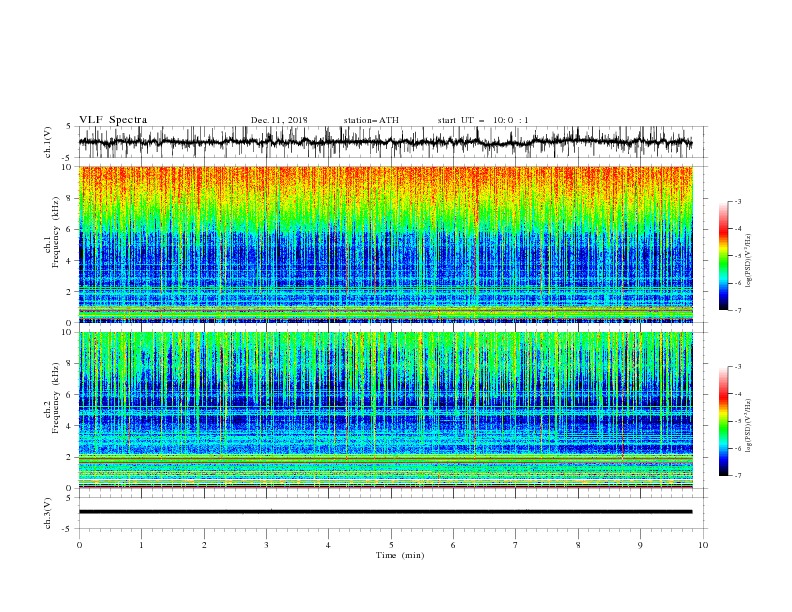792x612 pixels.
Task: Click the ch.2 Frequency (kHz) axis label
Action: (52, 398)
